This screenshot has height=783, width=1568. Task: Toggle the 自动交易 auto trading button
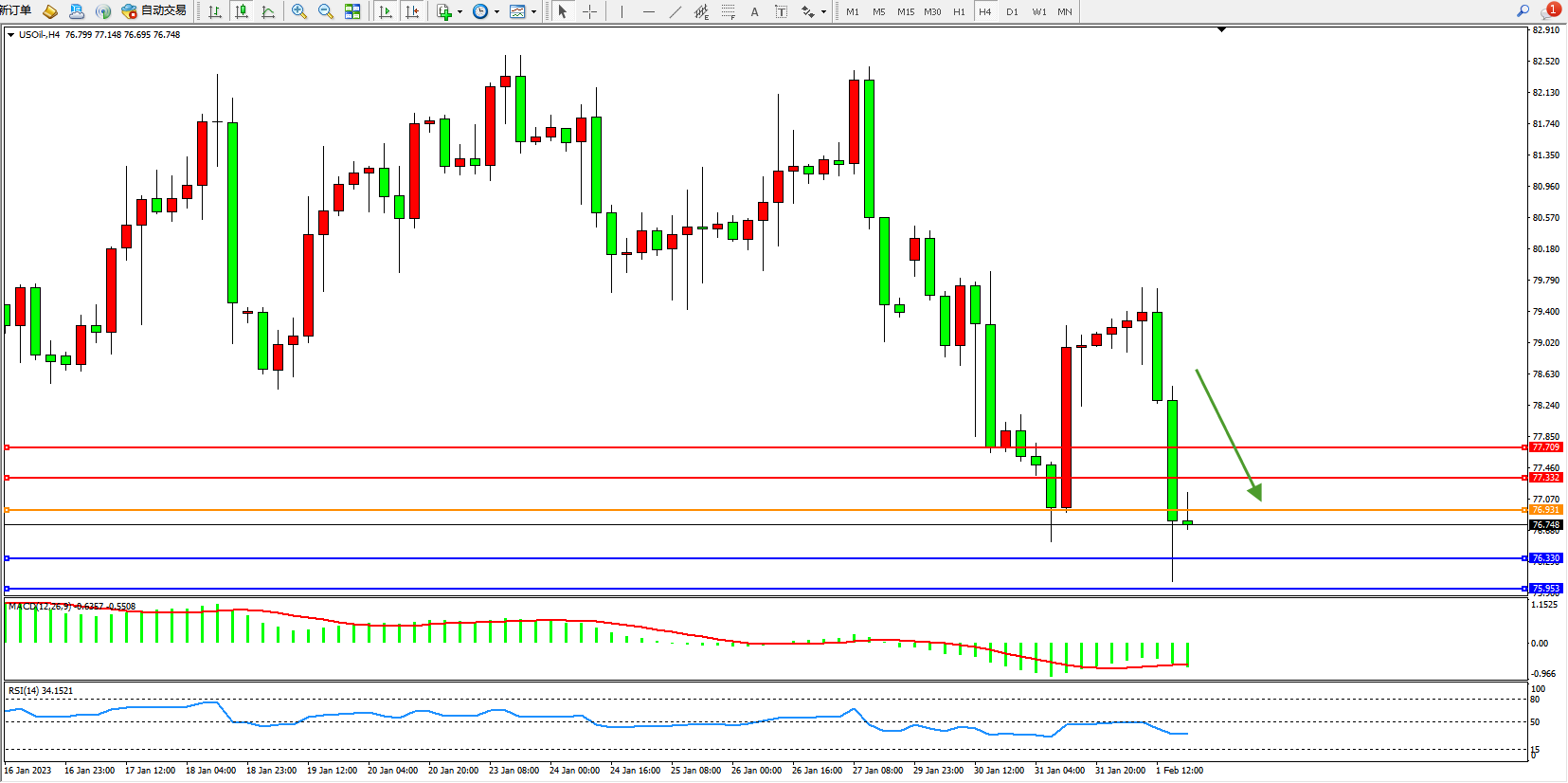154,11
